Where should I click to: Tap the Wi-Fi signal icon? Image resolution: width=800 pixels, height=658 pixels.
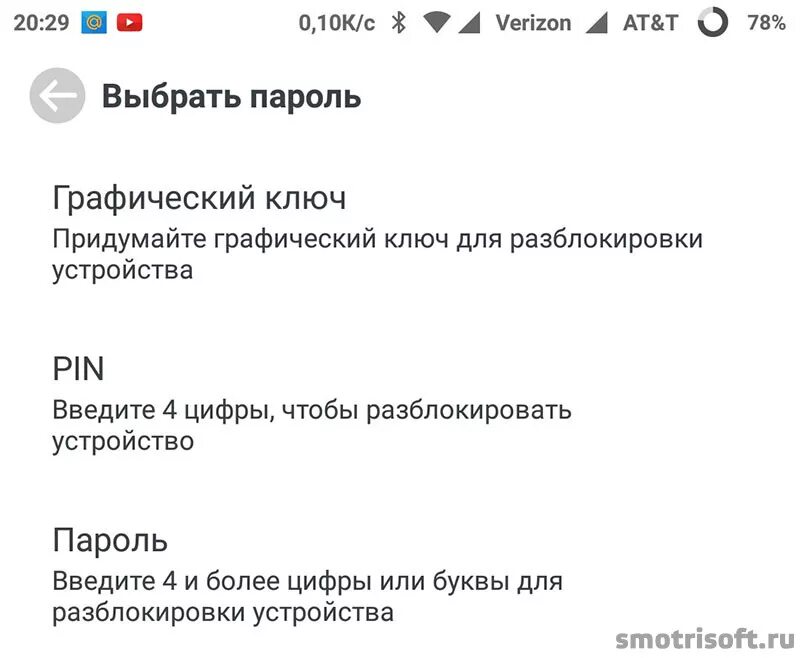(x=437, y=23)
